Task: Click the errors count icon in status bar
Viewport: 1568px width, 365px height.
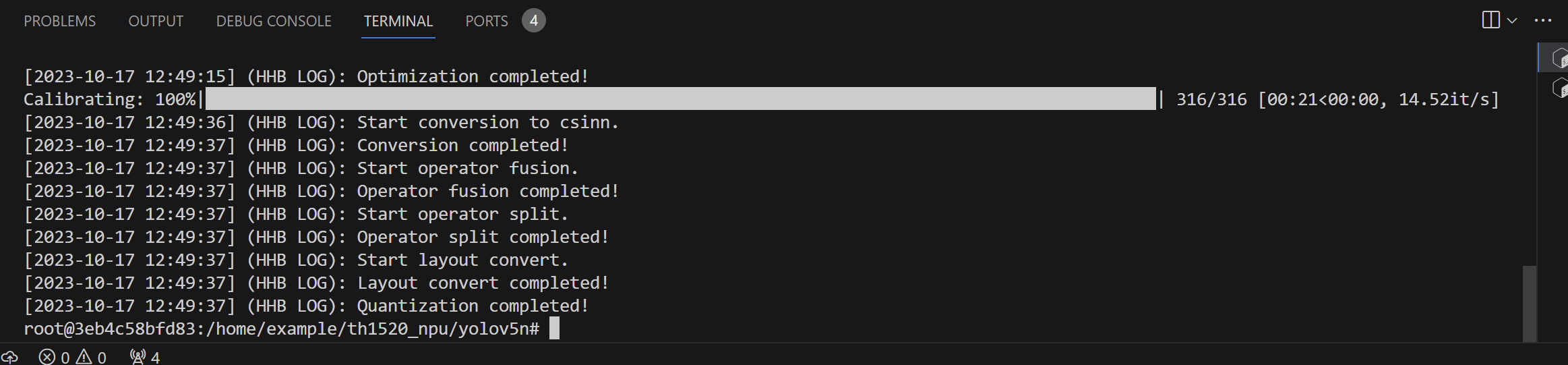Action: click(47, 357)
